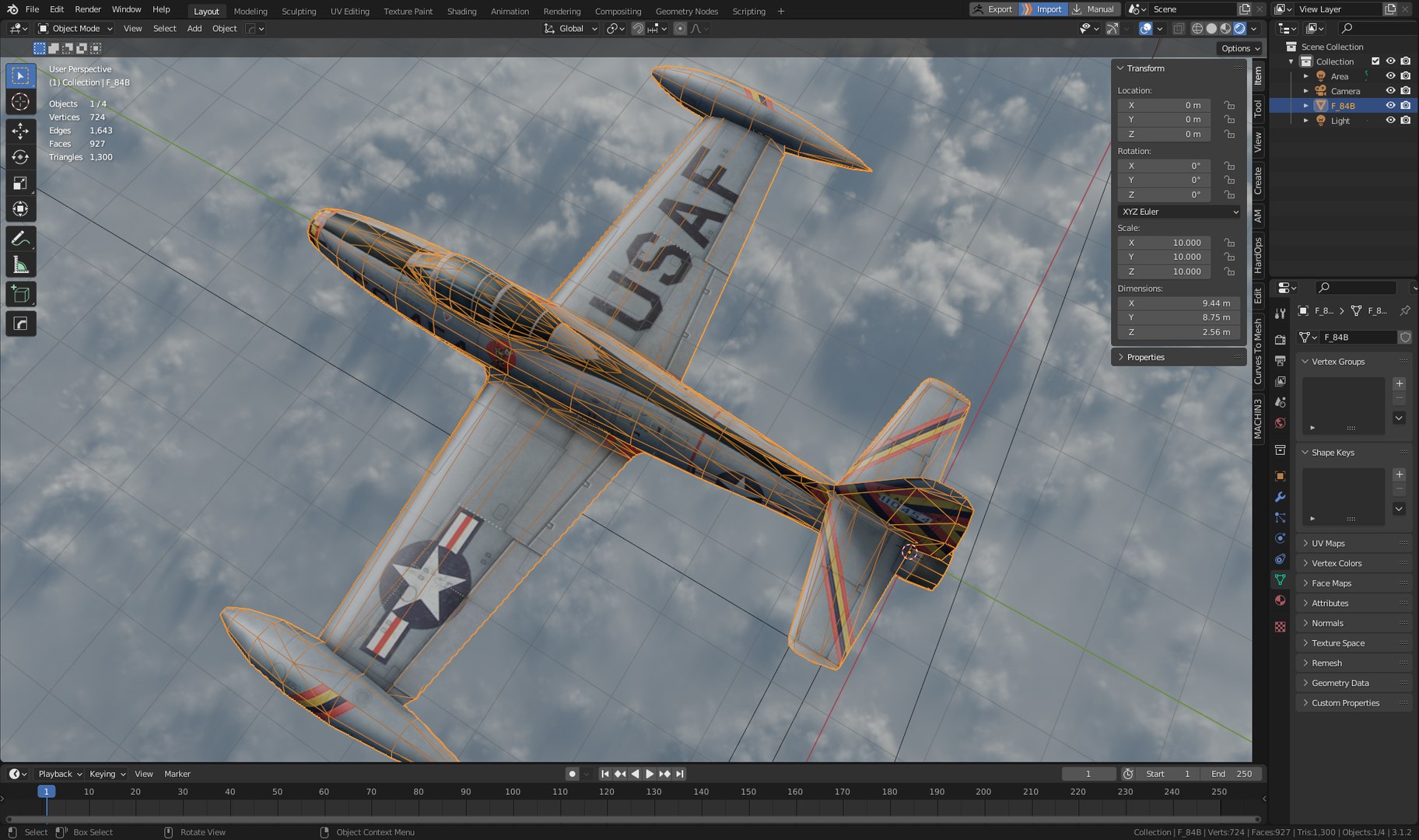Uncheck the Collection exclude checkbox
Viewport: 1419px width, 840px height.
click(x=1375, y=61)
